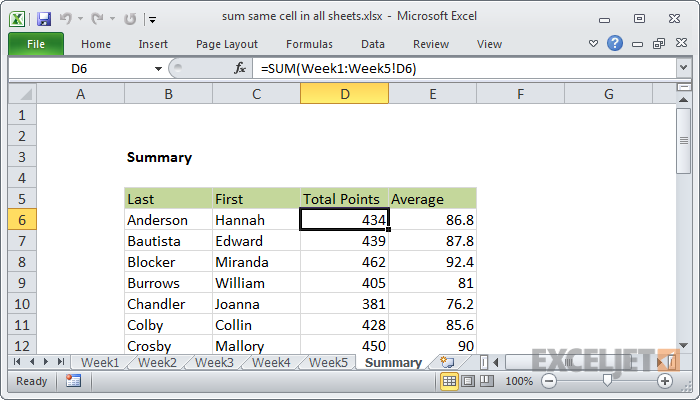Select row 12 header
Image resolution: width=700 pixels, height=400 pixels.
pos(22,346)
